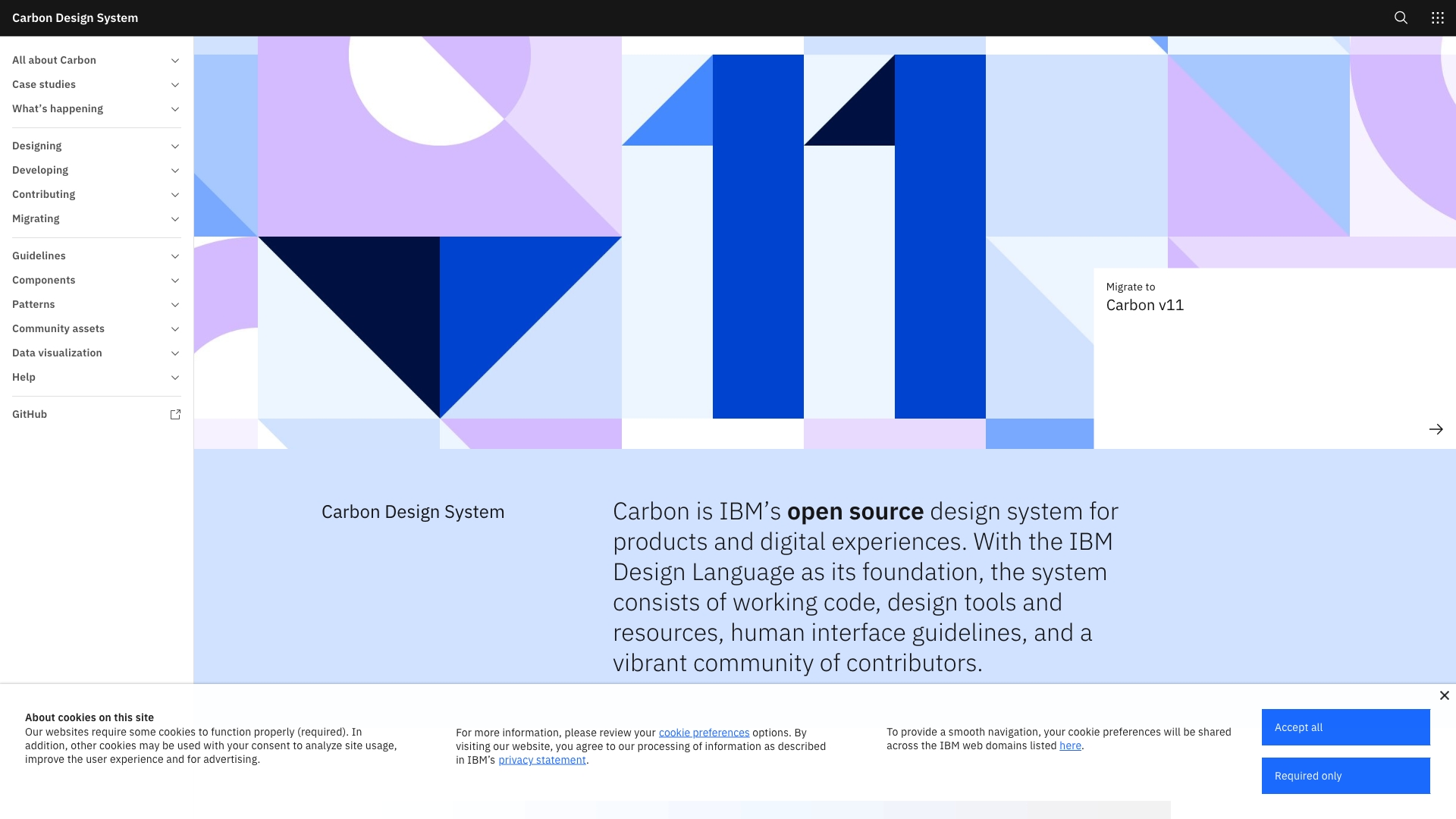Click the Accept all cookies button
The image size is (1456, 819).
coord(1345,727)
